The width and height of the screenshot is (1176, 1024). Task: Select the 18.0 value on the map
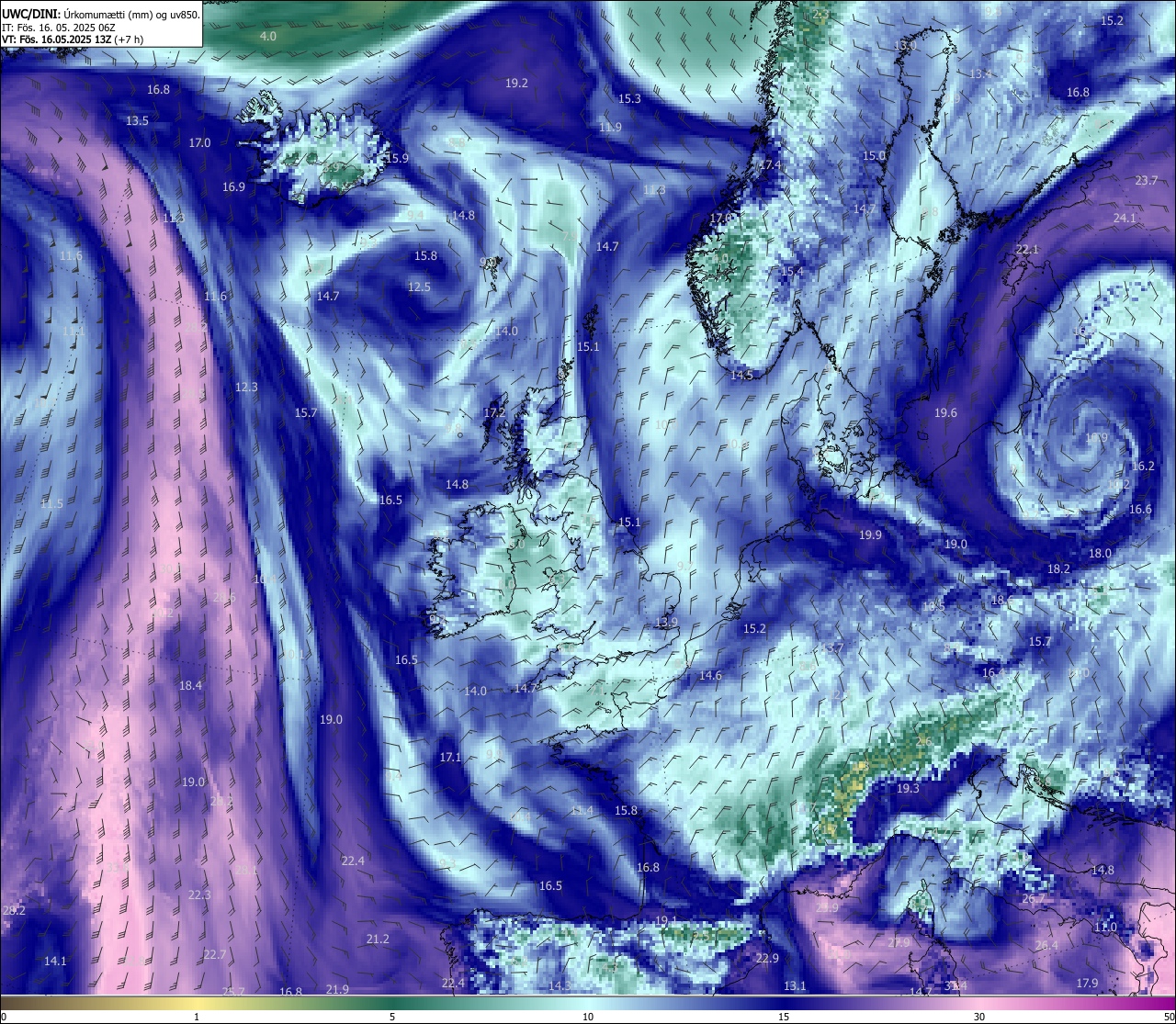tap(1100, 553)
